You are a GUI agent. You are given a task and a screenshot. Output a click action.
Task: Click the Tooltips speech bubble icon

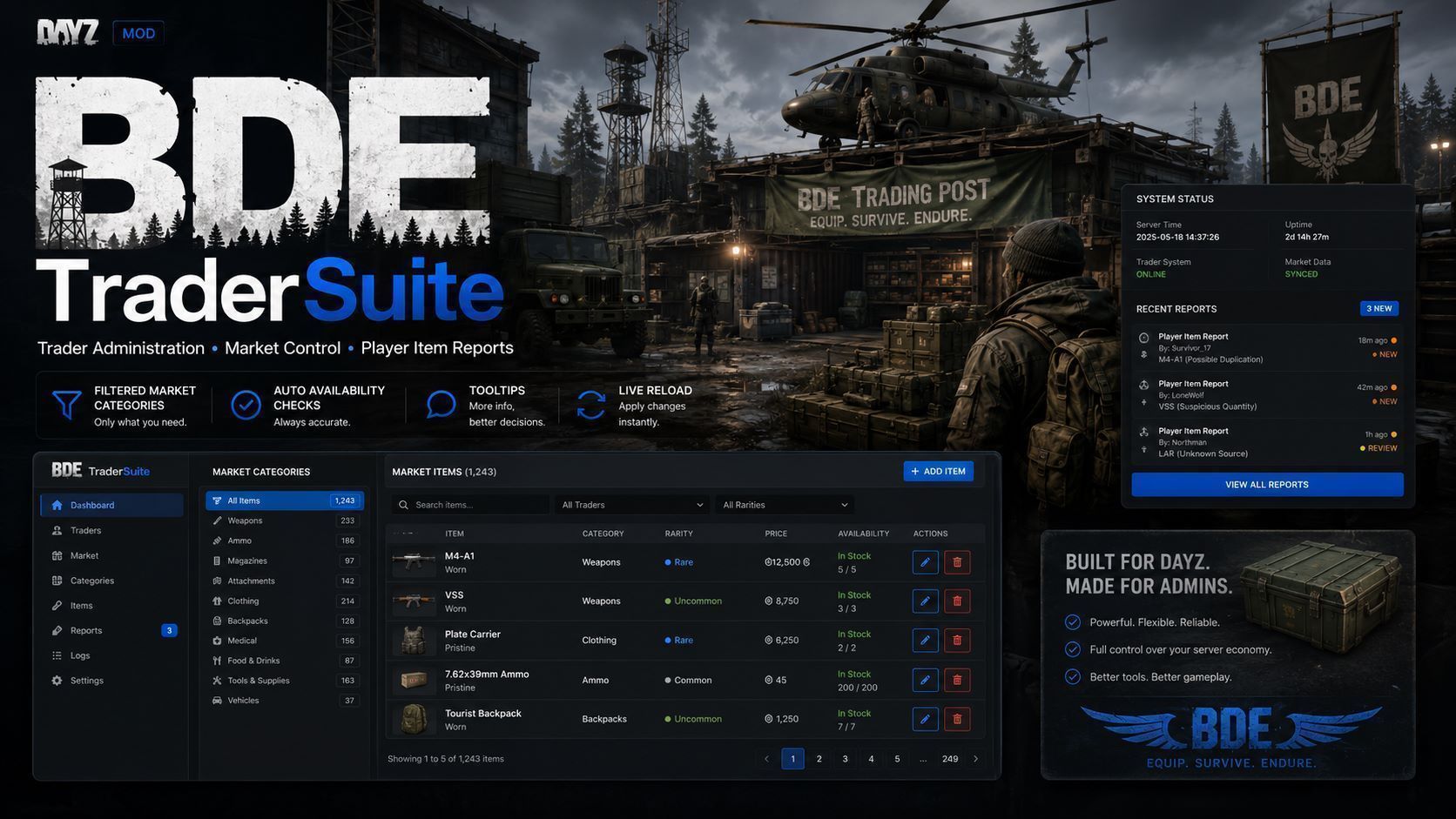(441, 405)
